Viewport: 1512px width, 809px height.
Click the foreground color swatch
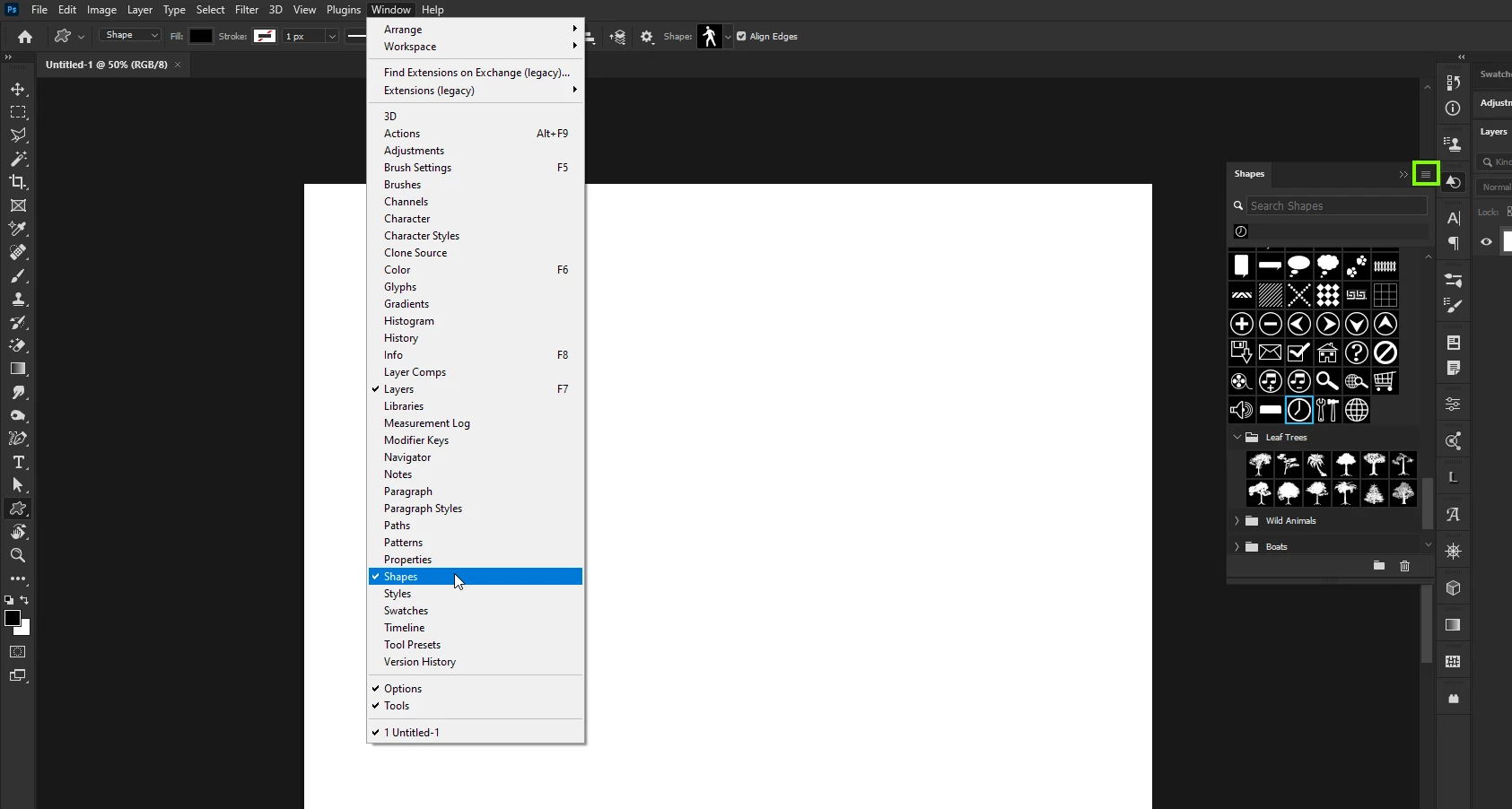[13, 619]
